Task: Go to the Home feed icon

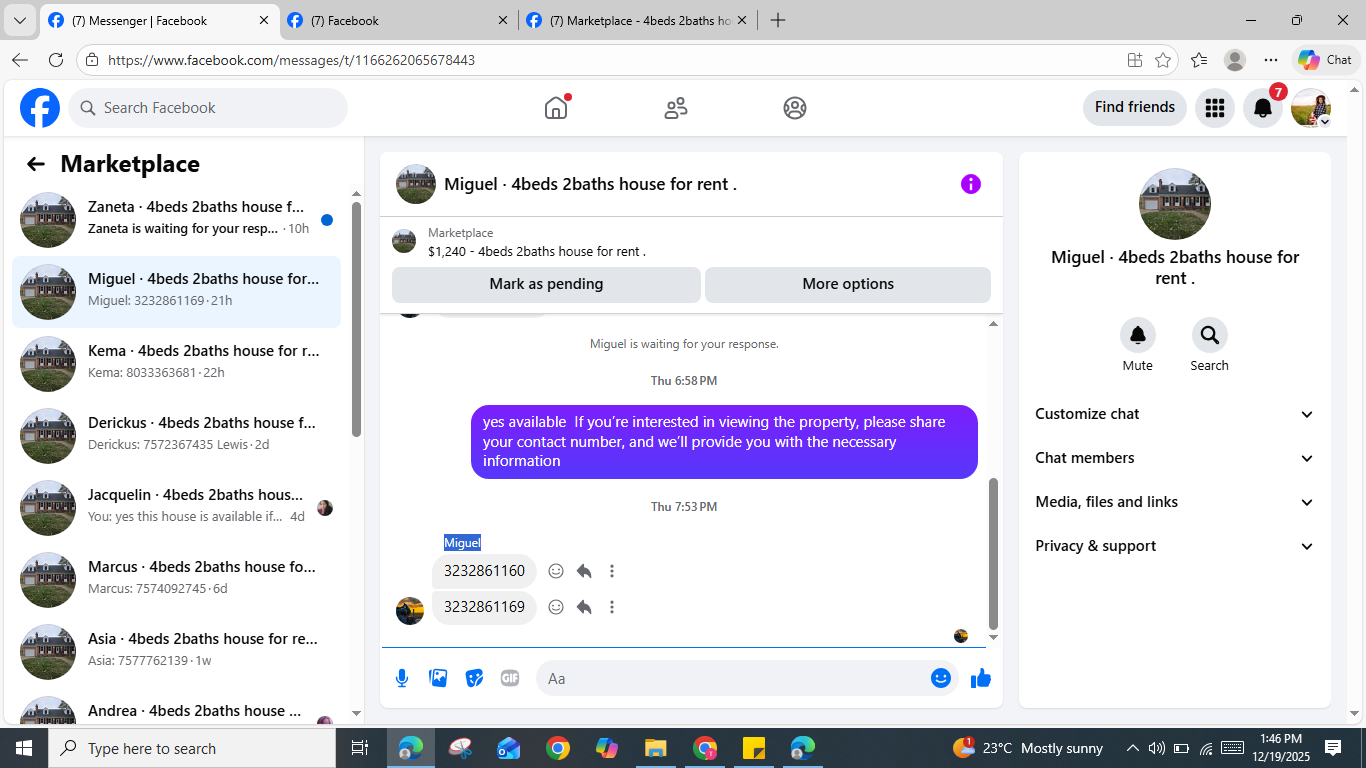Action: point(556,108)
